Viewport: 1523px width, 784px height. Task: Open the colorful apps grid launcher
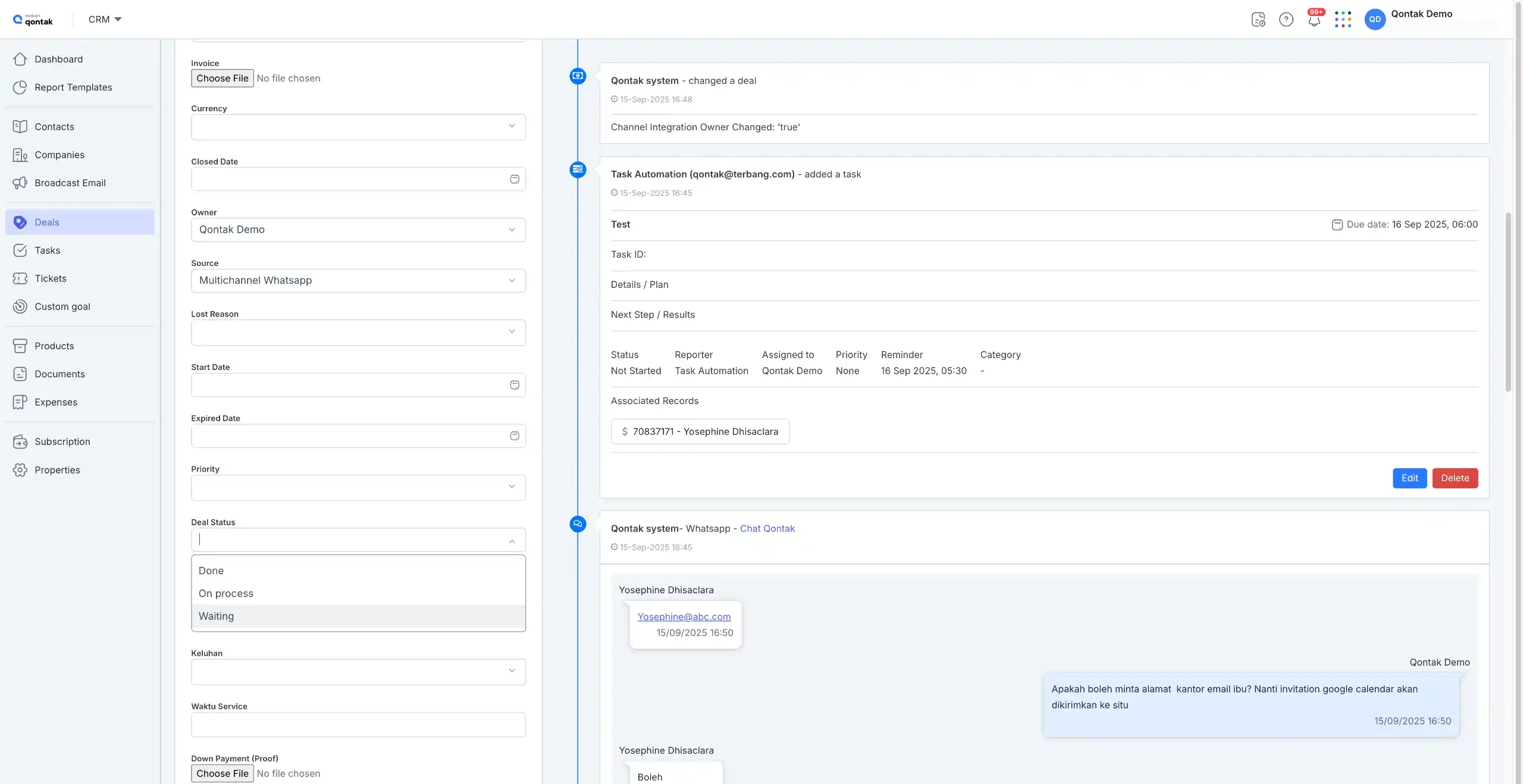click(1343, 20)
